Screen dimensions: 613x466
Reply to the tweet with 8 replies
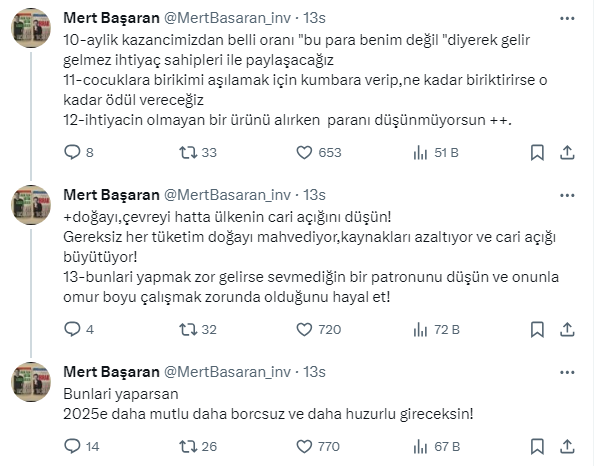(71, 153)
